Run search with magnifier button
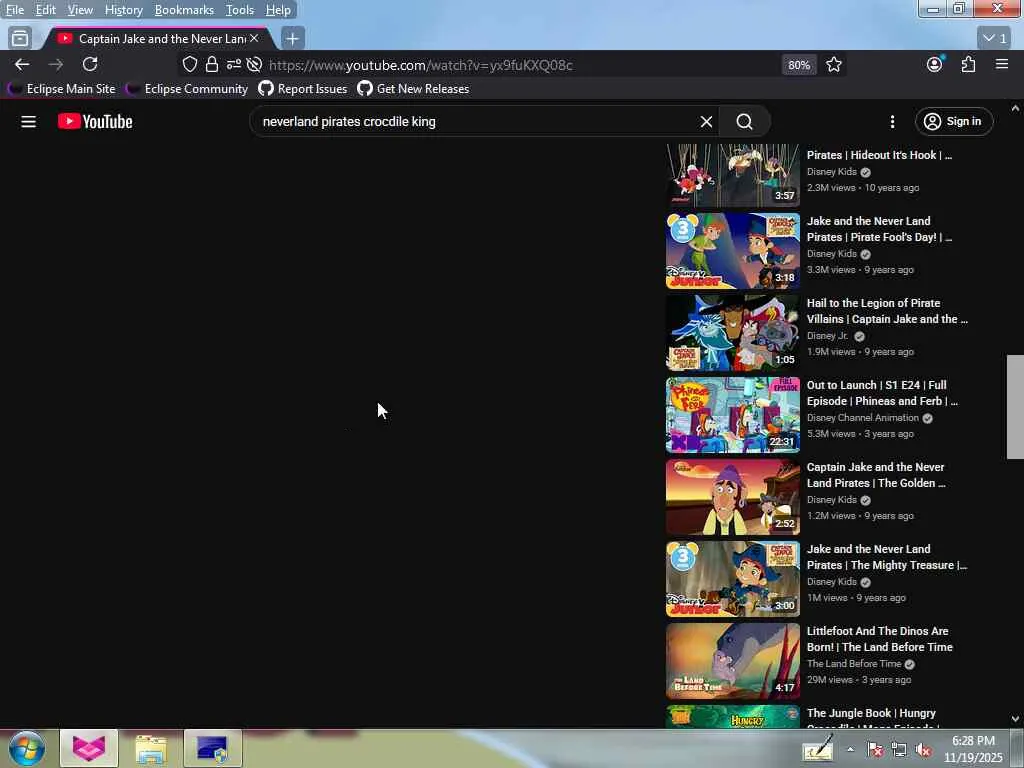This screenshot has width=1024, height=768. 744,121
